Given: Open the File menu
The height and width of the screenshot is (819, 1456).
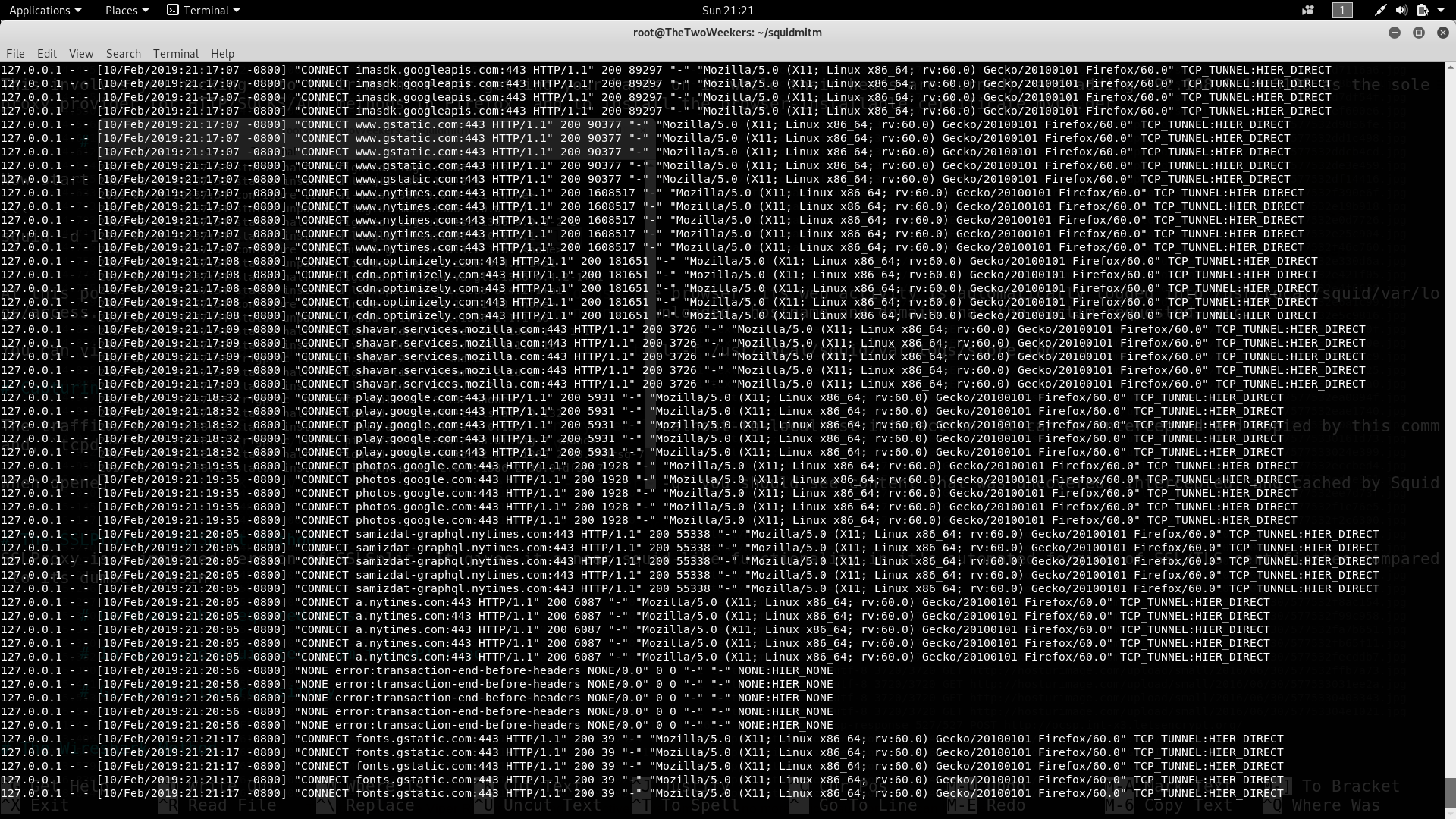Looking at the screenshot, I should click(15, 54).
